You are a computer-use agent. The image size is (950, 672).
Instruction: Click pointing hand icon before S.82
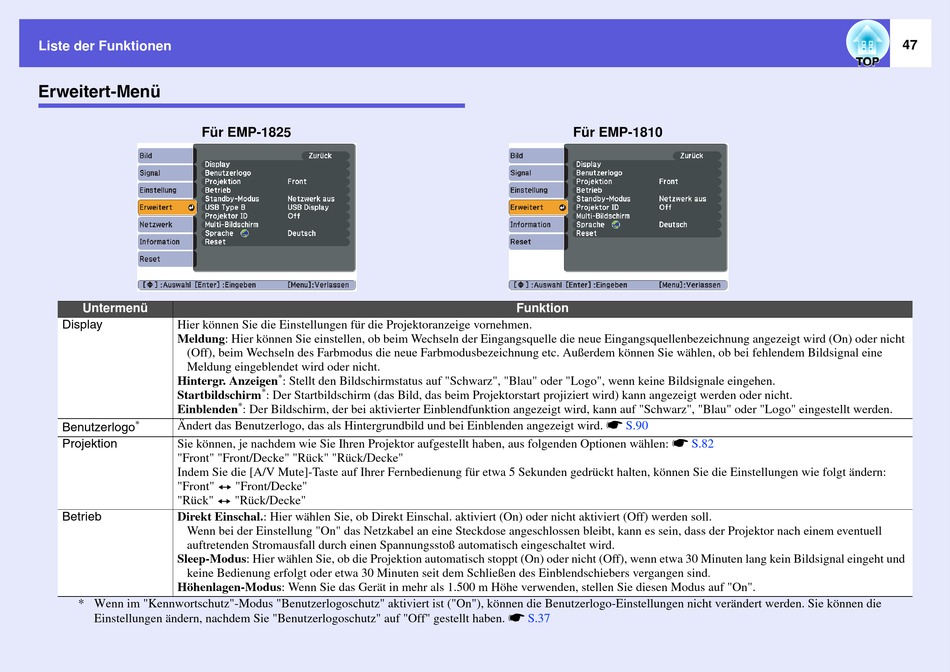(x=680, y=444)
